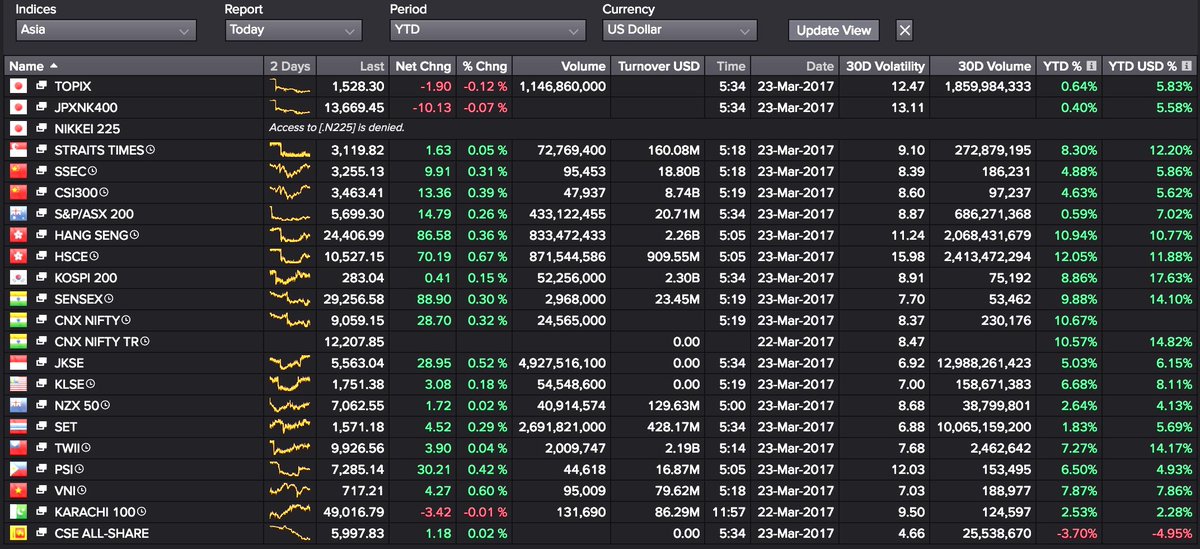Open the window icon beside TOPIX
Viewport: 1200px width, 549px height.
42,87
